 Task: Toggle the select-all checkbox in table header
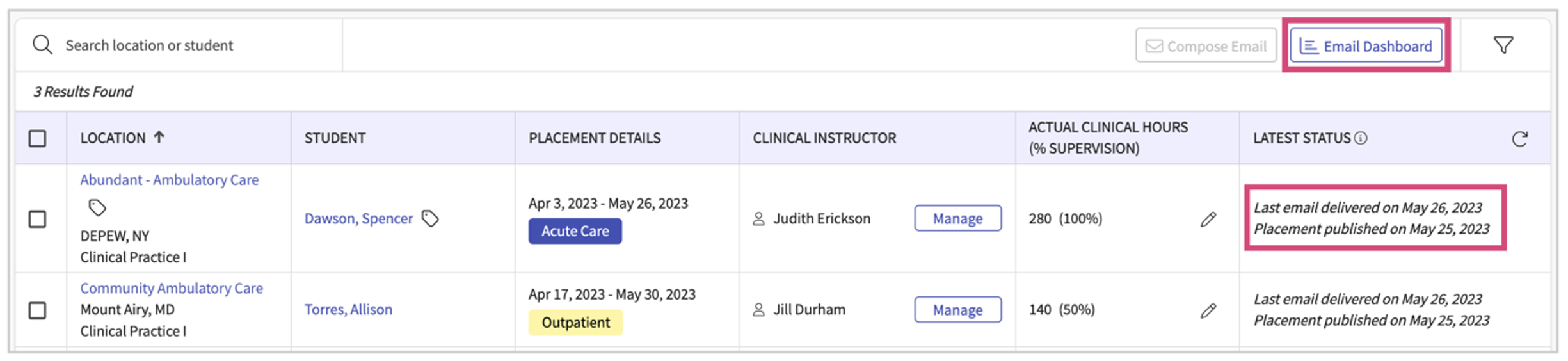click(x=38, y=138)
